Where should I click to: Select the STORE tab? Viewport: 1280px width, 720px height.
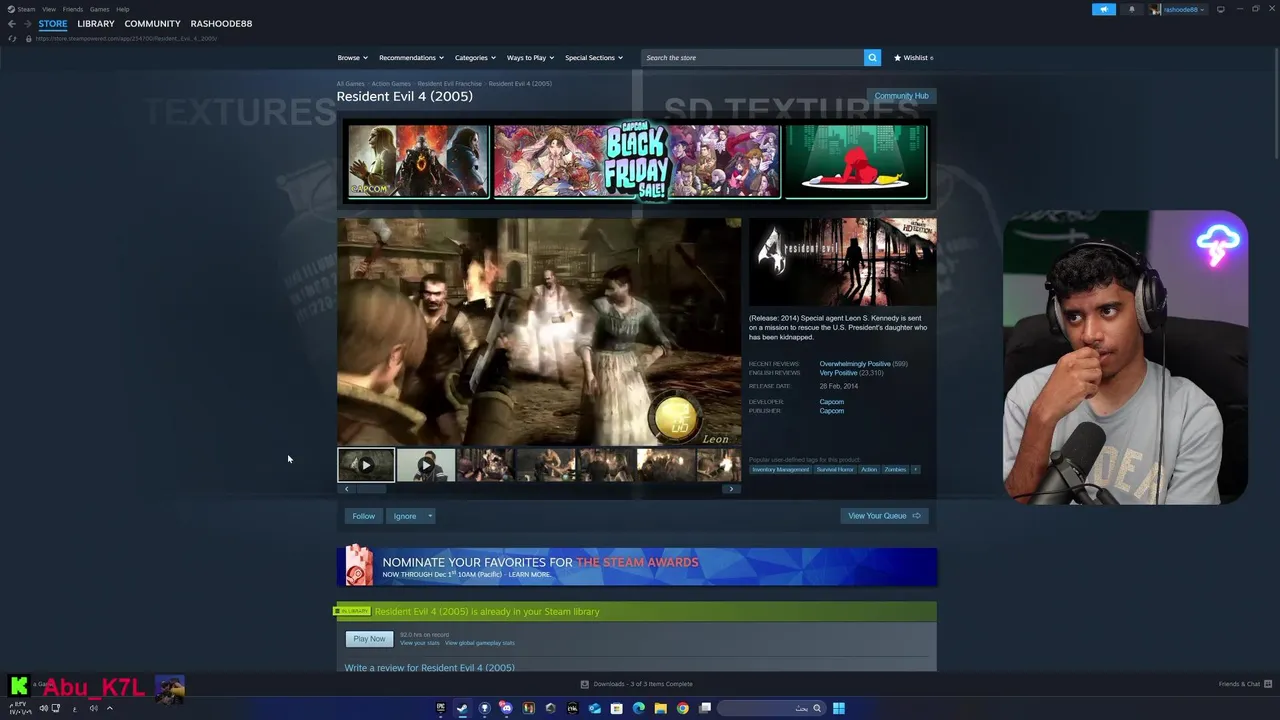53,23
